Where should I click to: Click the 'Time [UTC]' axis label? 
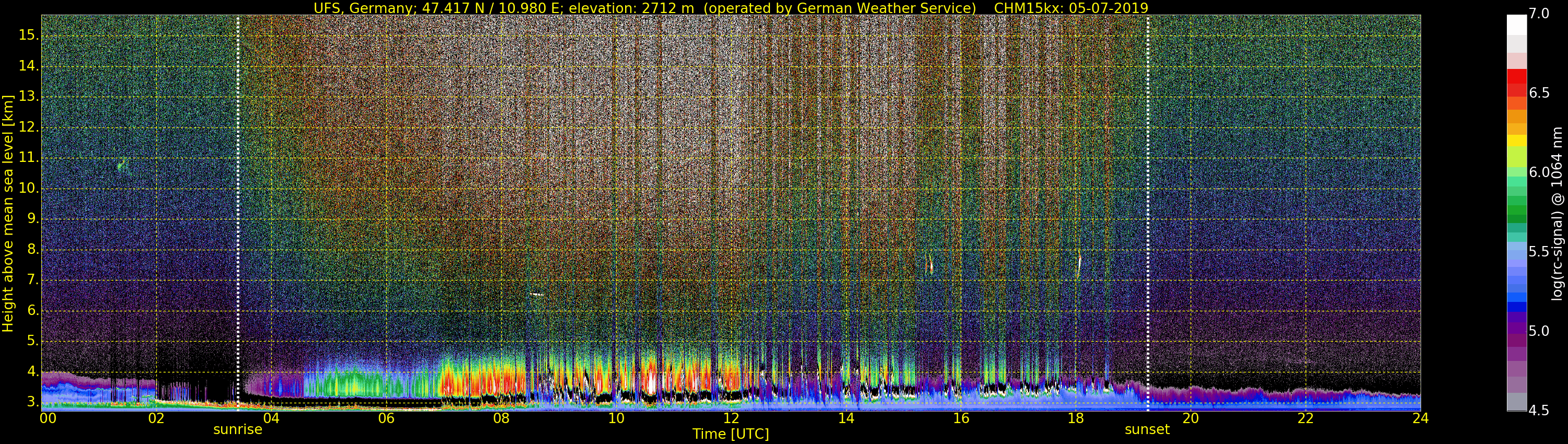[731, 434]
